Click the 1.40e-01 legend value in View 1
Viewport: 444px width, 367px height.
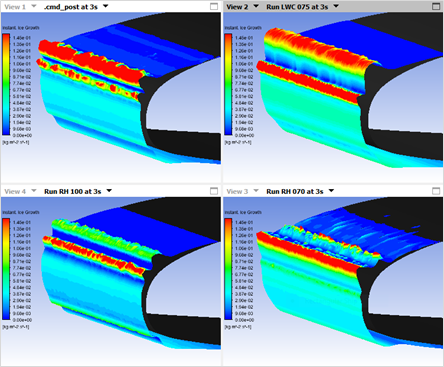[x=22, y=38]
